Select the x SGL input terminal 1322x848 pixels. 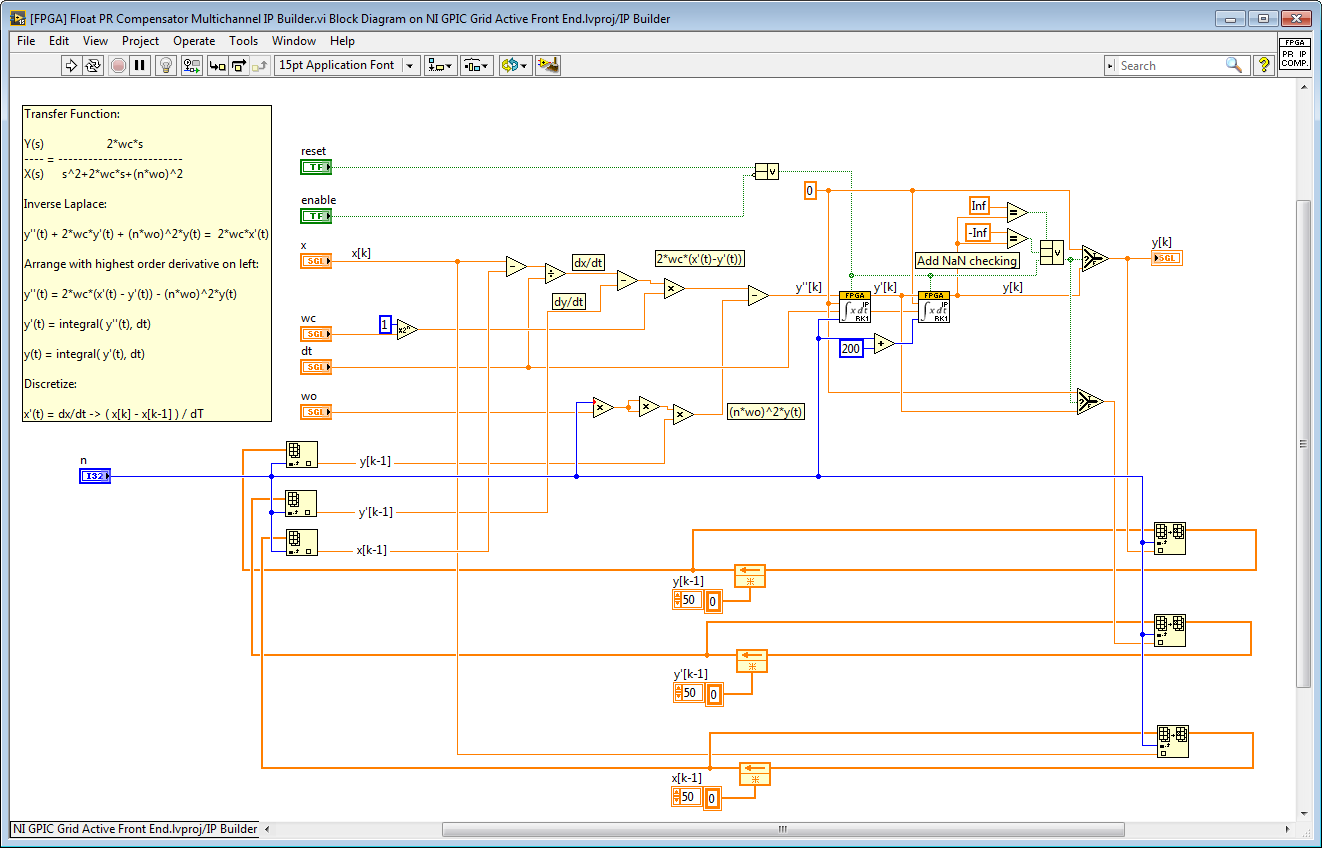pos(316,261)
